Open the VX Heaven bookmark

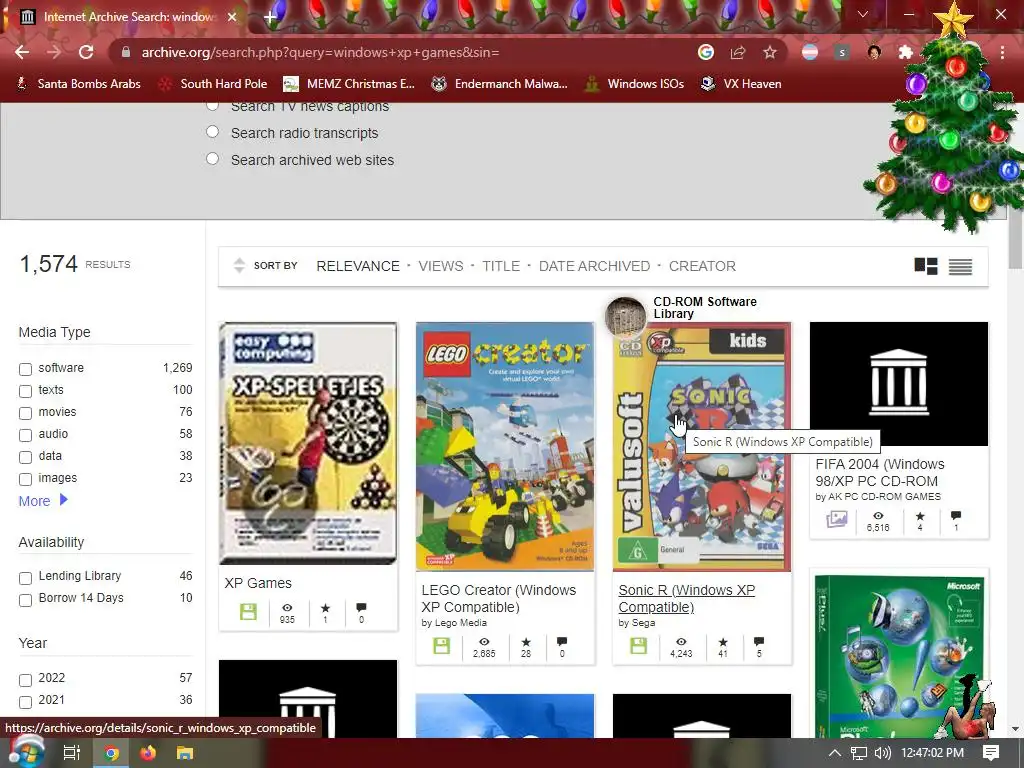click(x=741, y=84)
